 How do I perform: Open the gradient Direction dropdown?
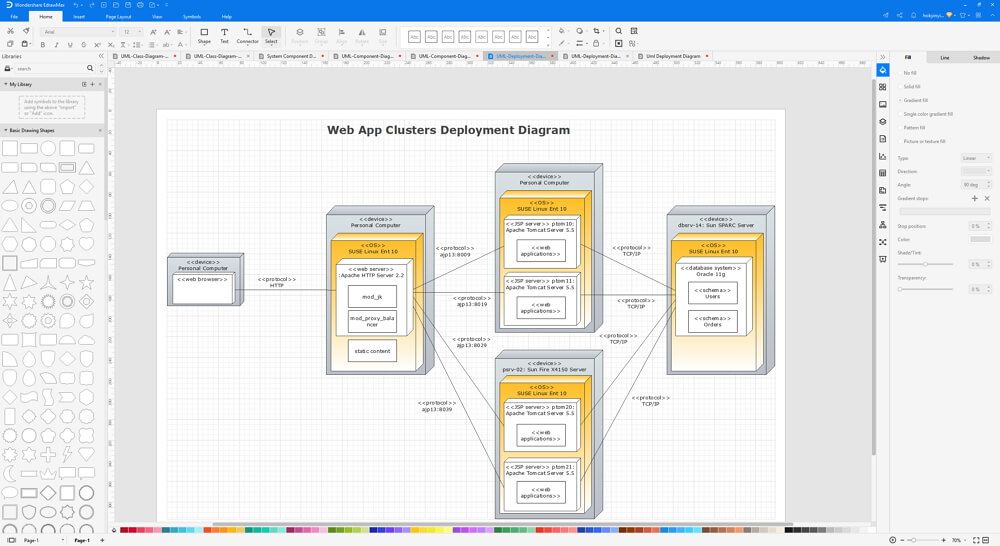[976, 172]
